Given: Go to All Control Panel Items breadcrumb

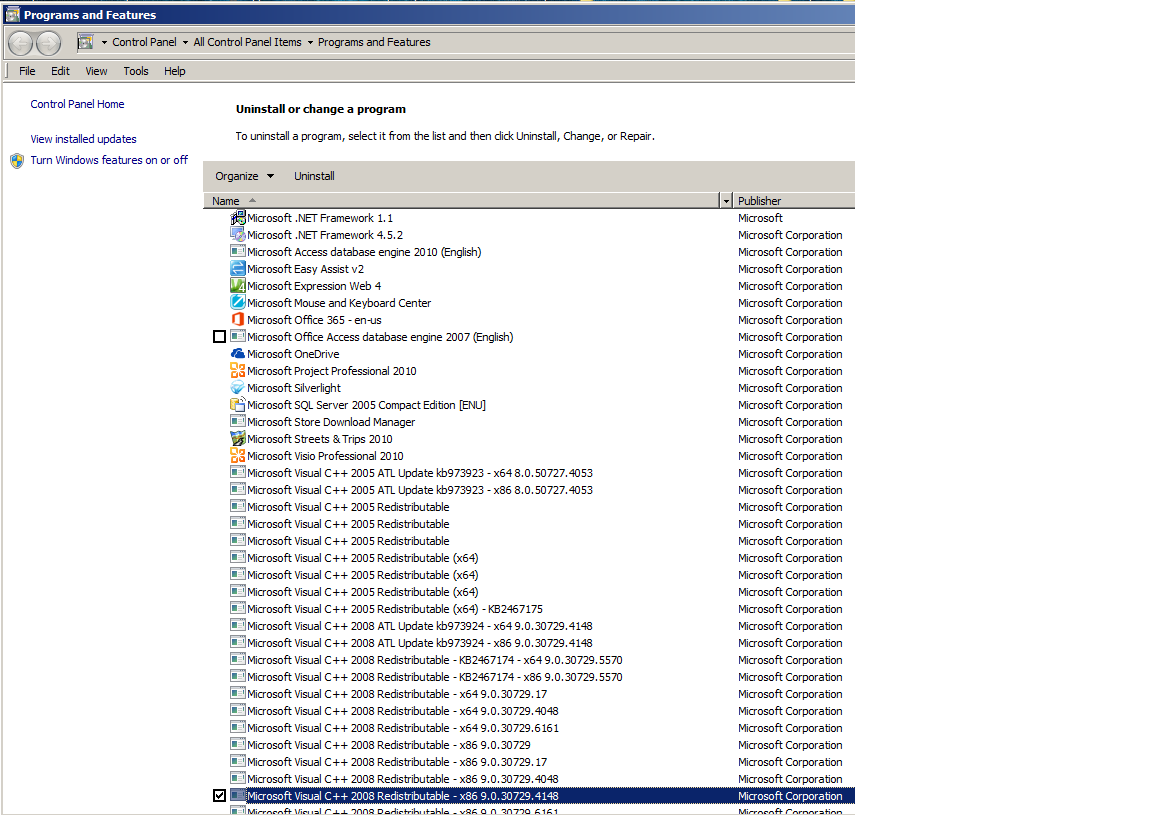Looking at the screenshot, I should pyautogui.click(x=248, y=43).
